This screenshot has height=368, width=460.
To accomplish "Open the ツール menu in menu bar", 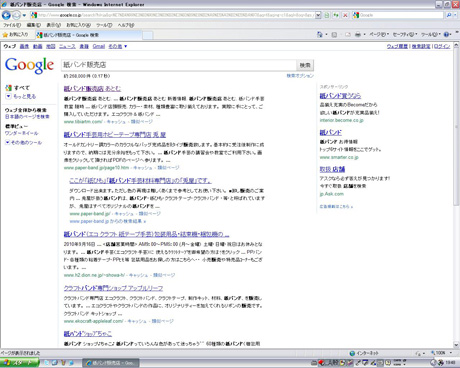I will [104, 25].
